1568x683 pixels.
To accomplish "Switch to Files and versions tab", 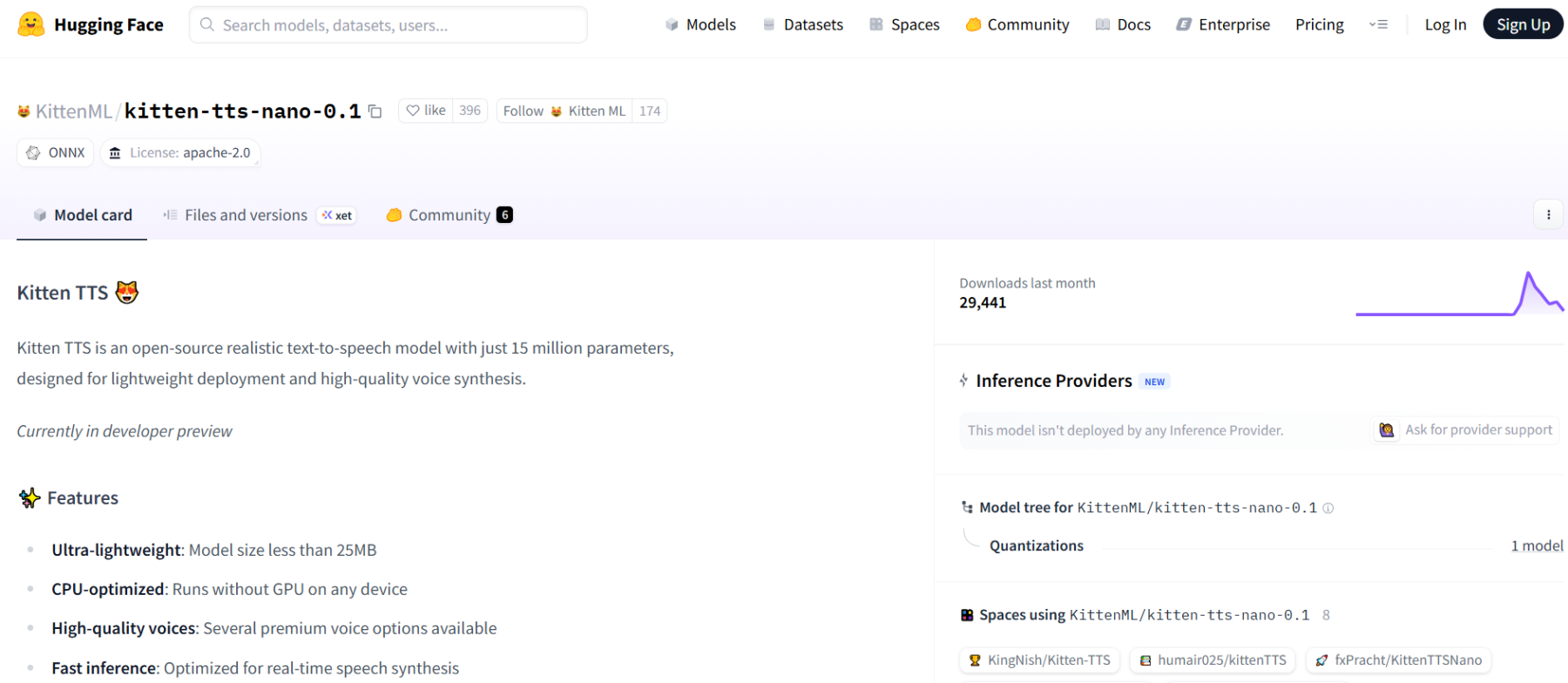I will pos(246,215).
